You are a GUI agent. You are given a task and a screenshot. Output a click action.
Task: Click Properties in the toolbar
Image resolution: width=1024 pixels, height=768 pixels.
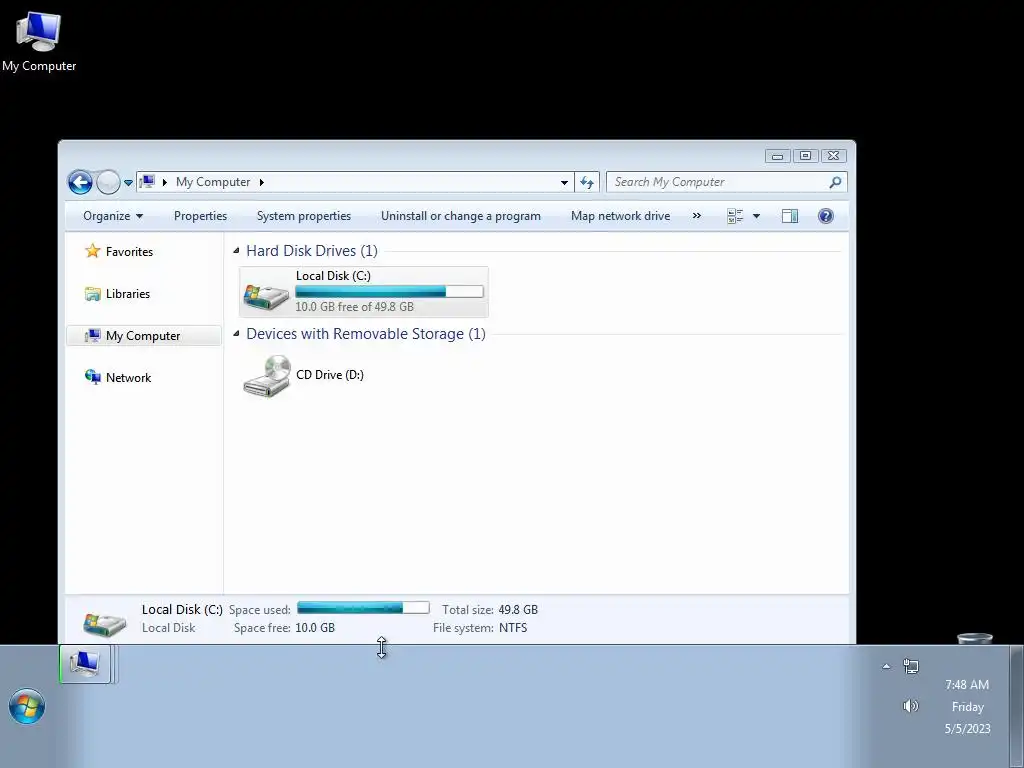200,216
